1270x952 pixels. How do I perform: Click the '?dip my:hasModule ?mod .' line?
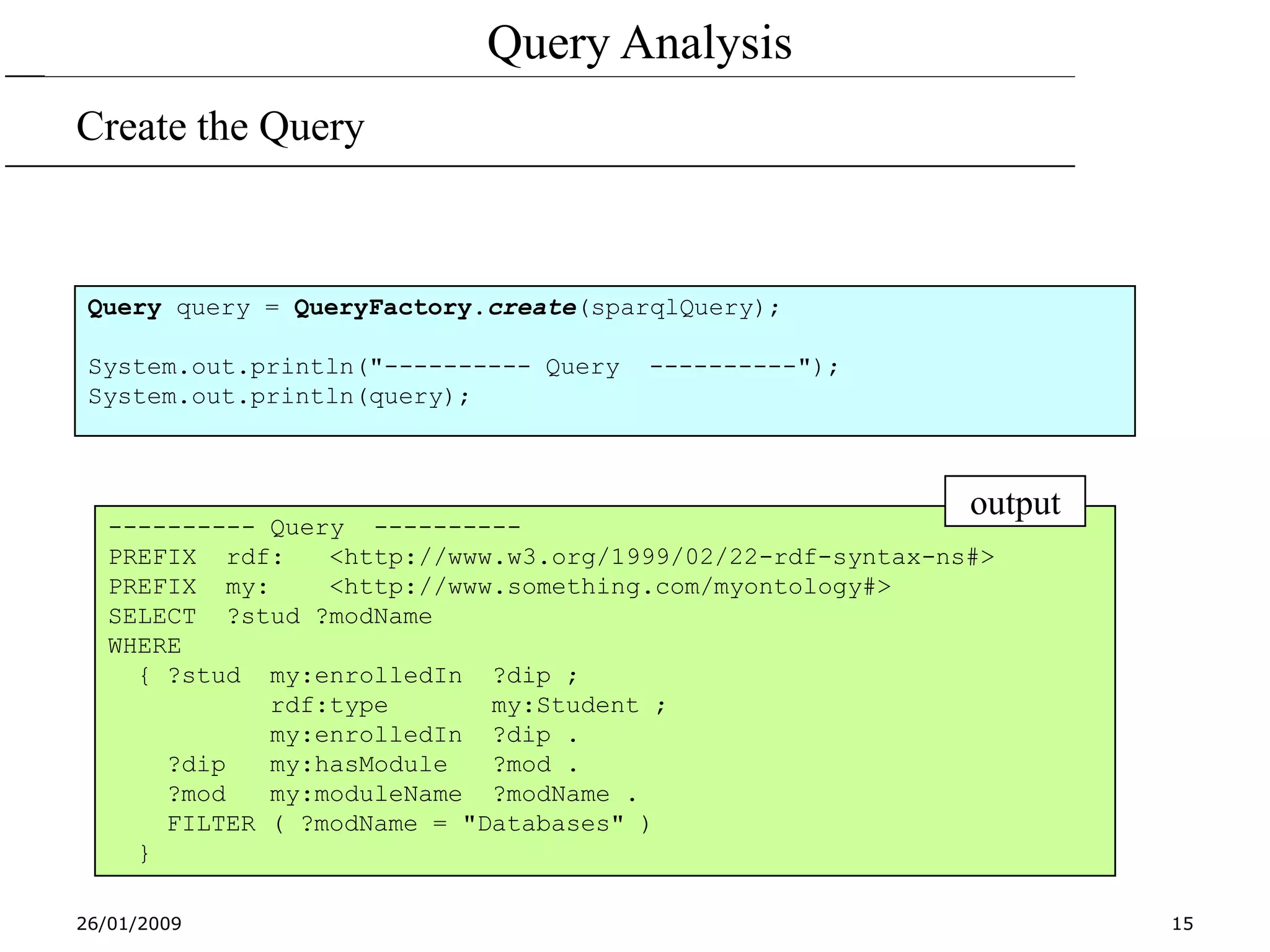pos(373,765)
